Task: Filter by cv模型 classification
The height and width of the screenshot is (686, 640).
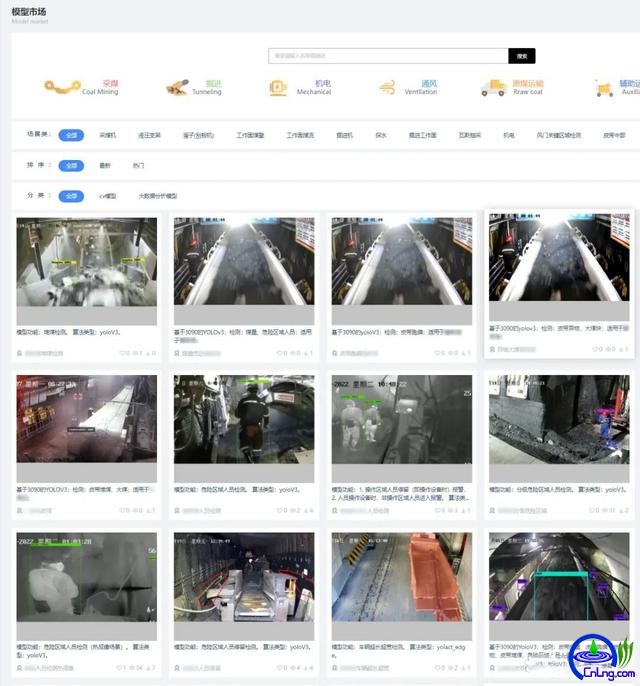Action: [108, 196]
